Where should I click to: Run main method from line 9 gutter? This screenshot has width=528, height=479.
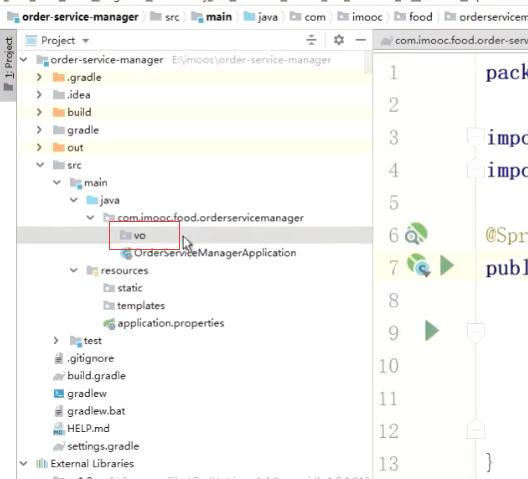point(432,331)
